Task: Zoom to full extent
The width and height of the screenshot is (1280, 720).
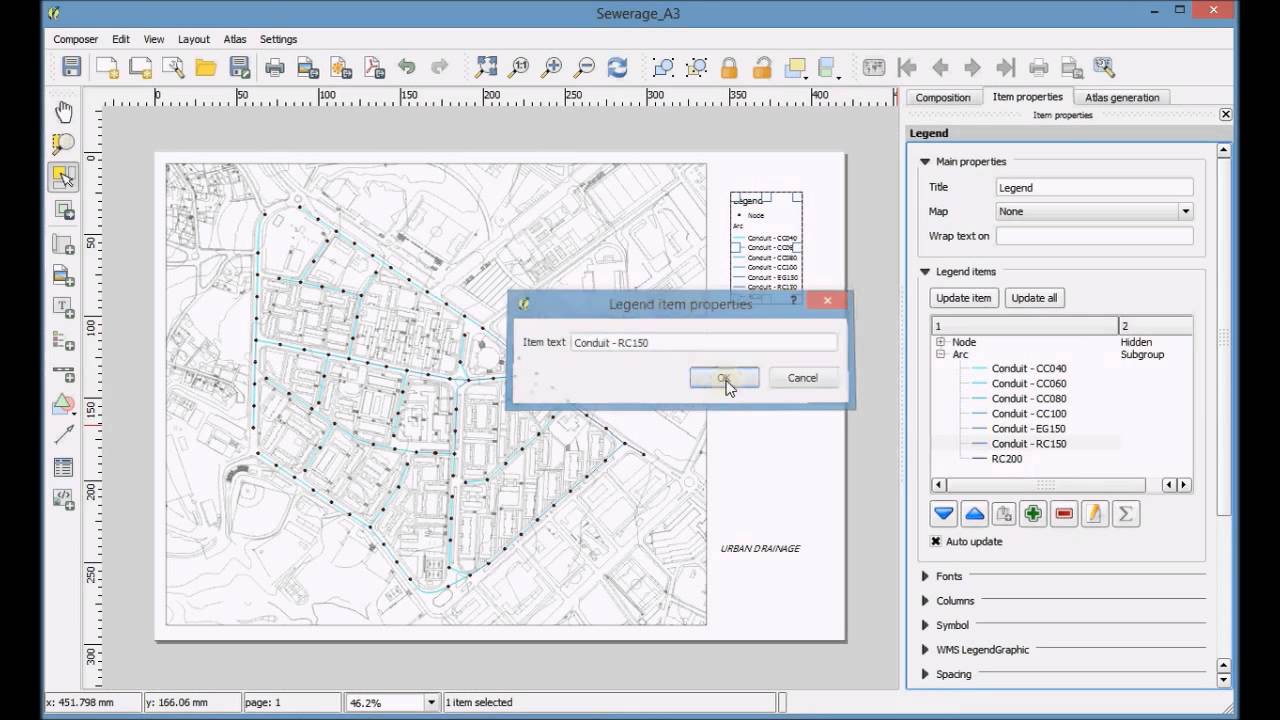Action: pyautogui.click(x=486, y=67)
